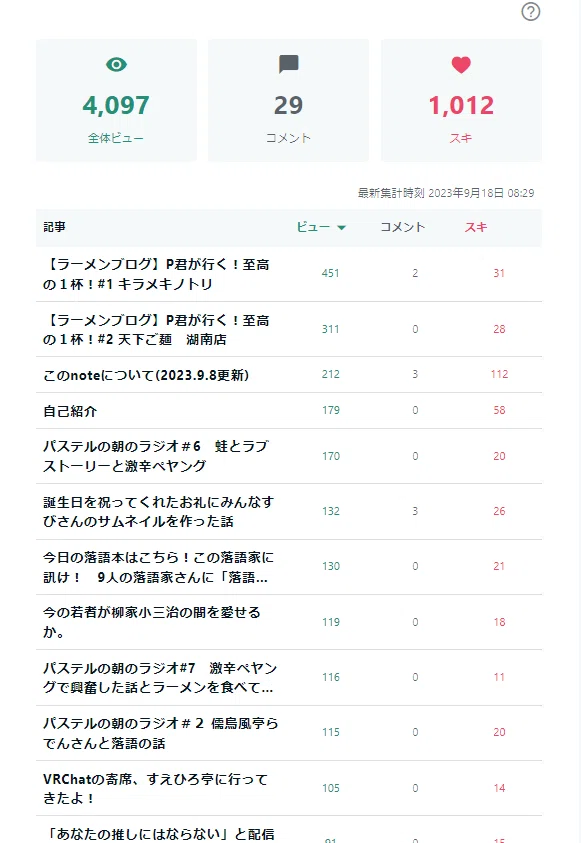Image resolution: width=581 pixels, height=843 pixels.
Task: Open the help question mark icon
Action: [530, 12]
